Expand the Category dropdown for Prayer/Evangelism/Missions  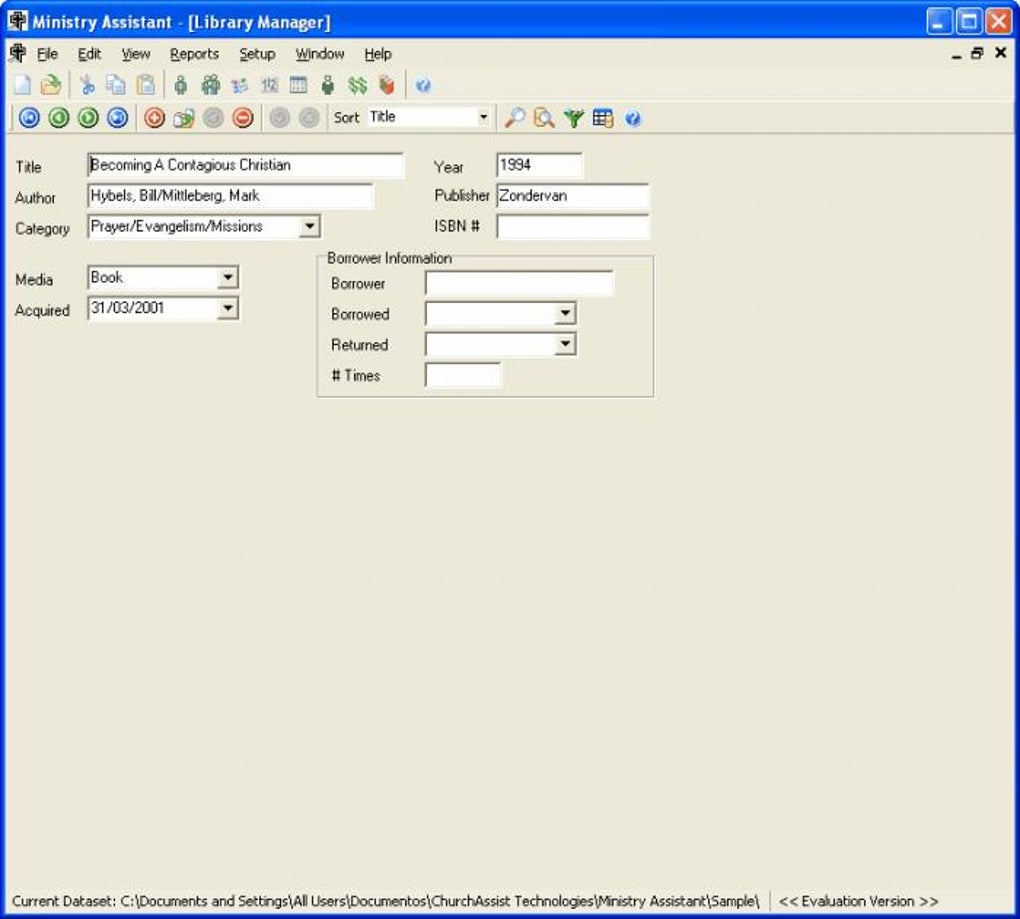tap(308, 227)
